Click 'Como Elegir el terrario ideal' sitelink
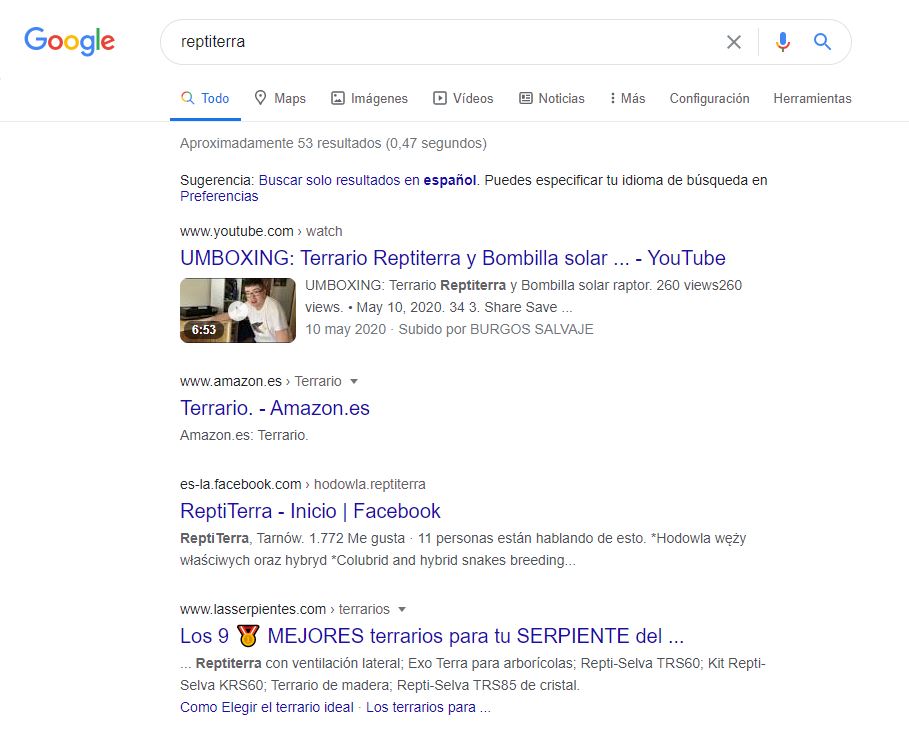This screenshot has height=731, width=909. coord(267,707)
